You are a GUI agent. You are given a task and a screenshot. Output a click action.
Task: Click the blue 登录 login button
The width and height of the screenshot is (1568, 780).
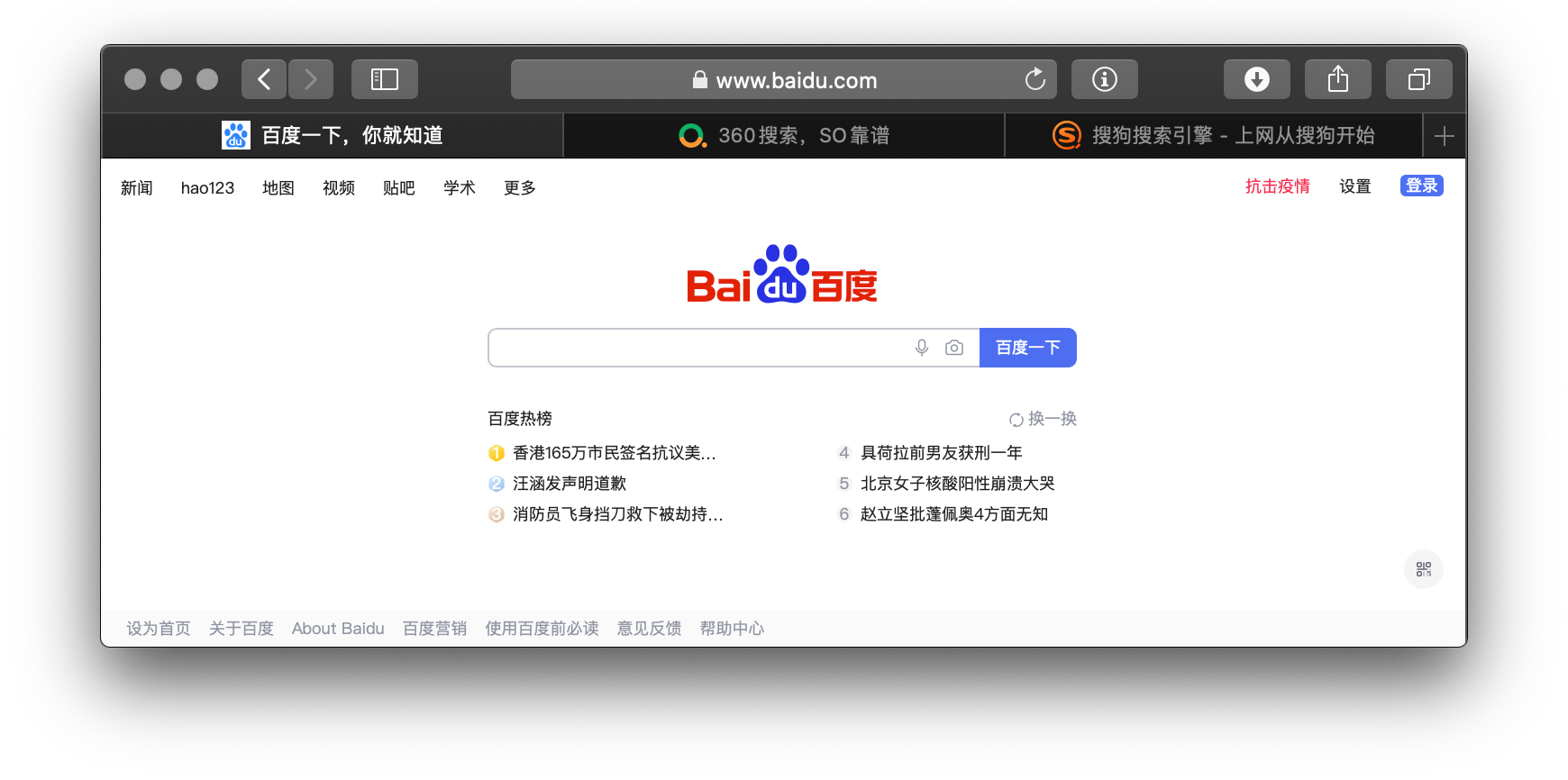tap(1422, 186)
